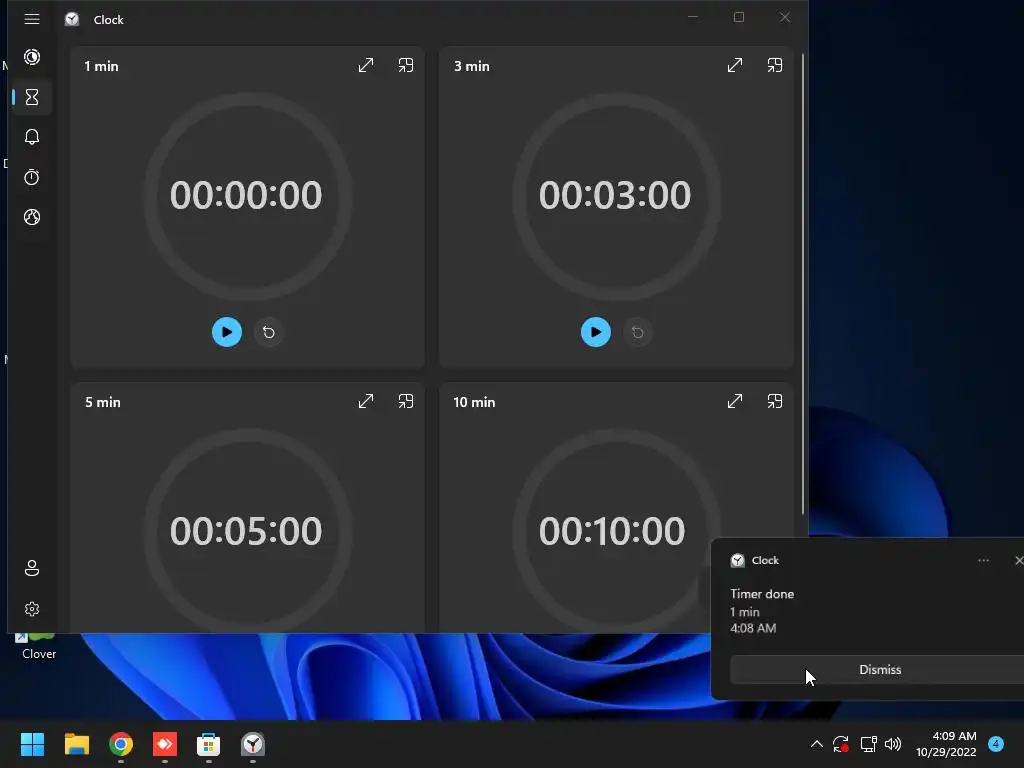Expand the 1 min timer
This screenshot has width=1024, height=768.
[366, 65]
